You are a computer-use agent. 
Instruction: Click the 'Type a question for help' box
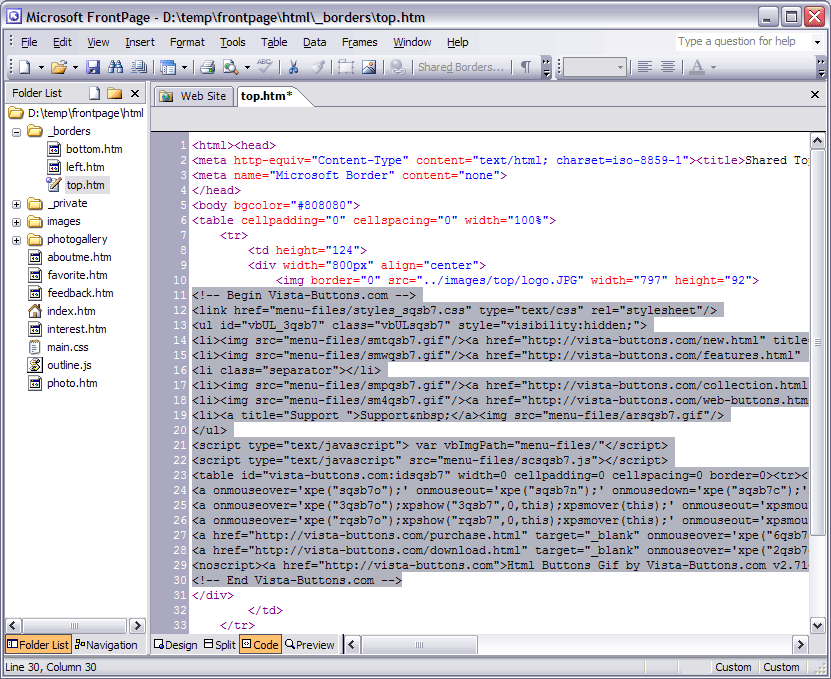743,42
